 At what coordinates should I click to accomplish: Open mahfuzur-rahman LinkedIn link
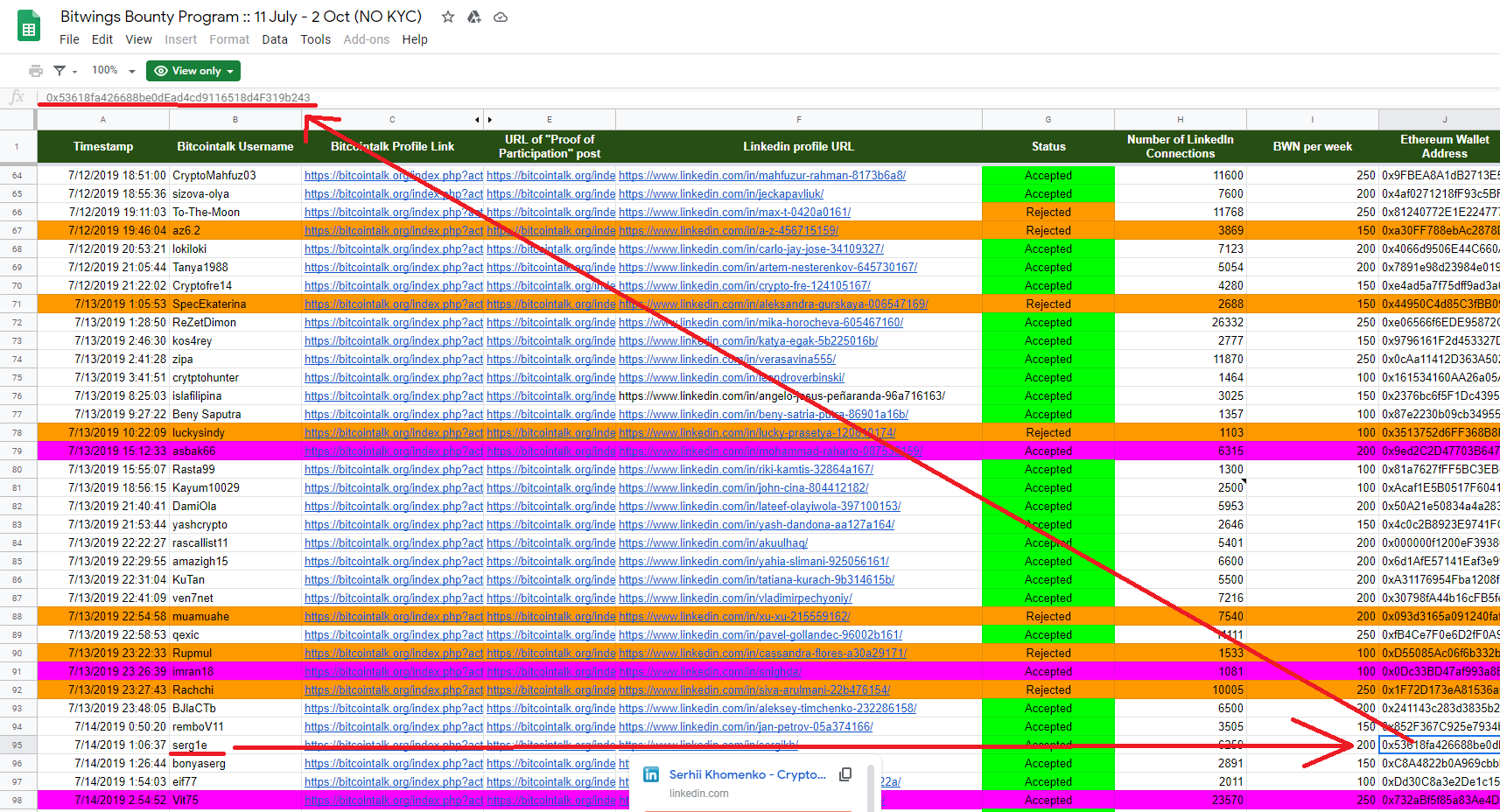pos(762,175)
